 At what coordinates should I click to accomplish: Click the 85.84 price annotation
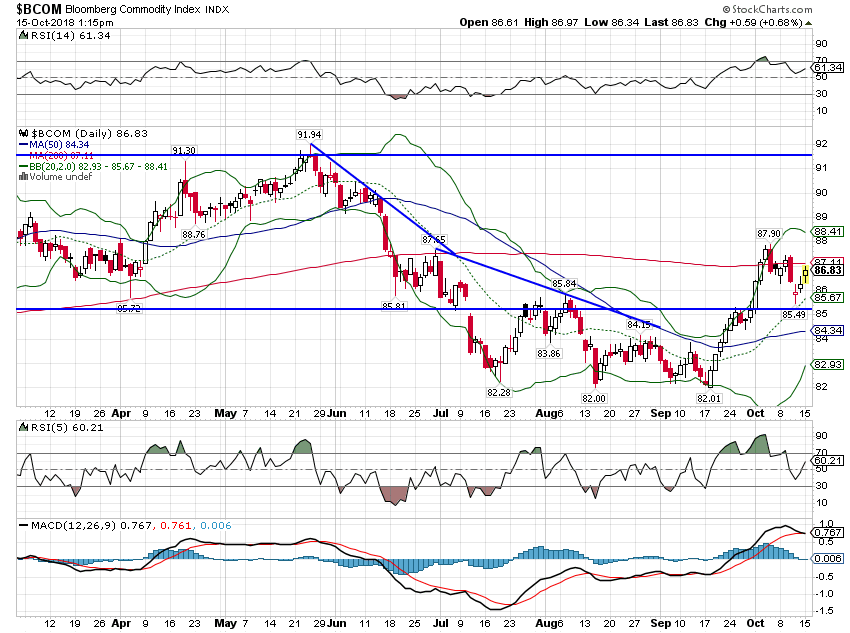tap(564, 283)
